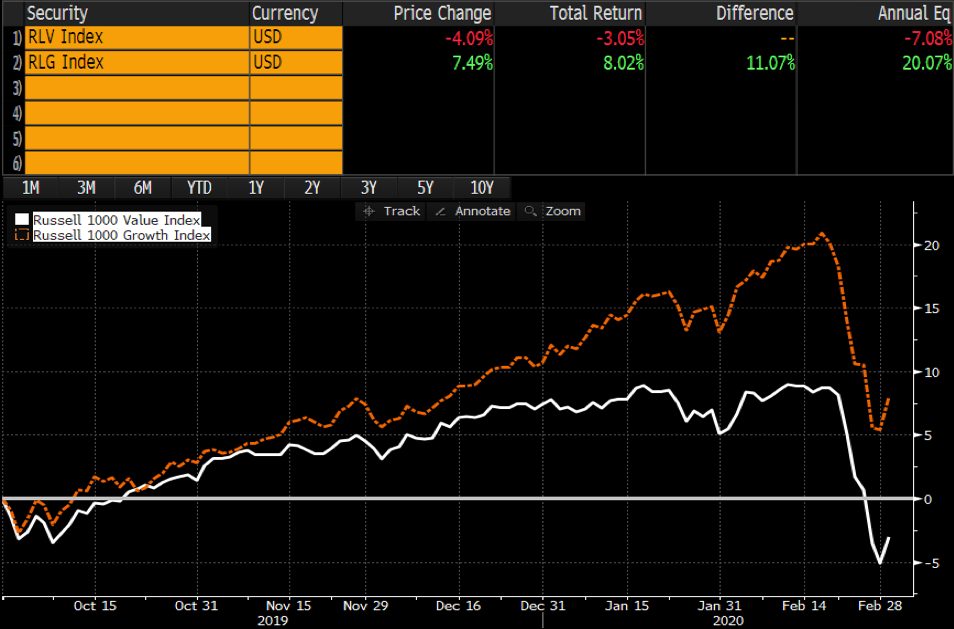The image size is (954, 629).
Task: Click the empty currency field in row 6
Action: (296, 163)
